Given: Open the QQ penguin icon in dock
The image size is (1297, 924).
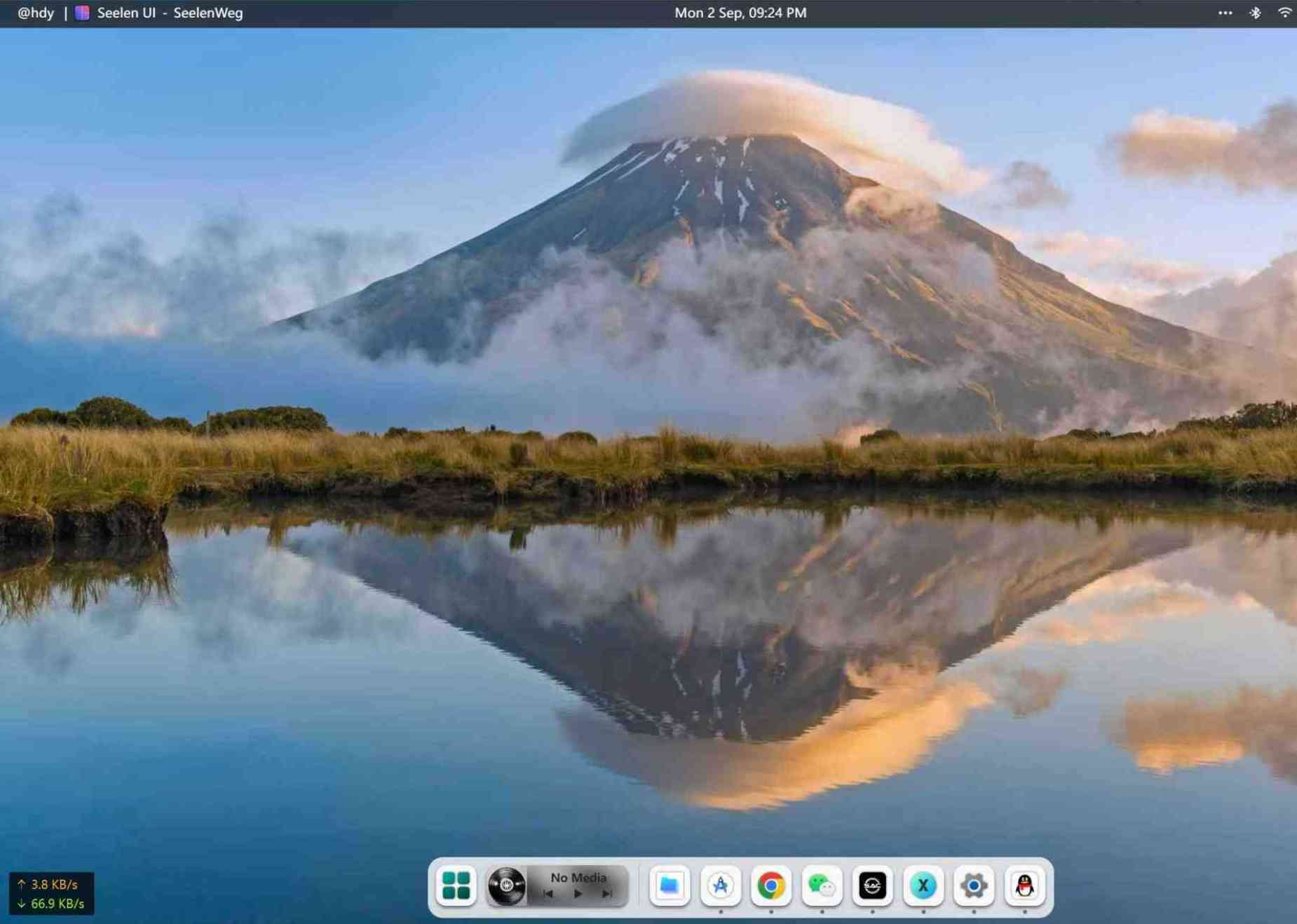Looking at the screenshot, I should click(x=1024, y=885).
